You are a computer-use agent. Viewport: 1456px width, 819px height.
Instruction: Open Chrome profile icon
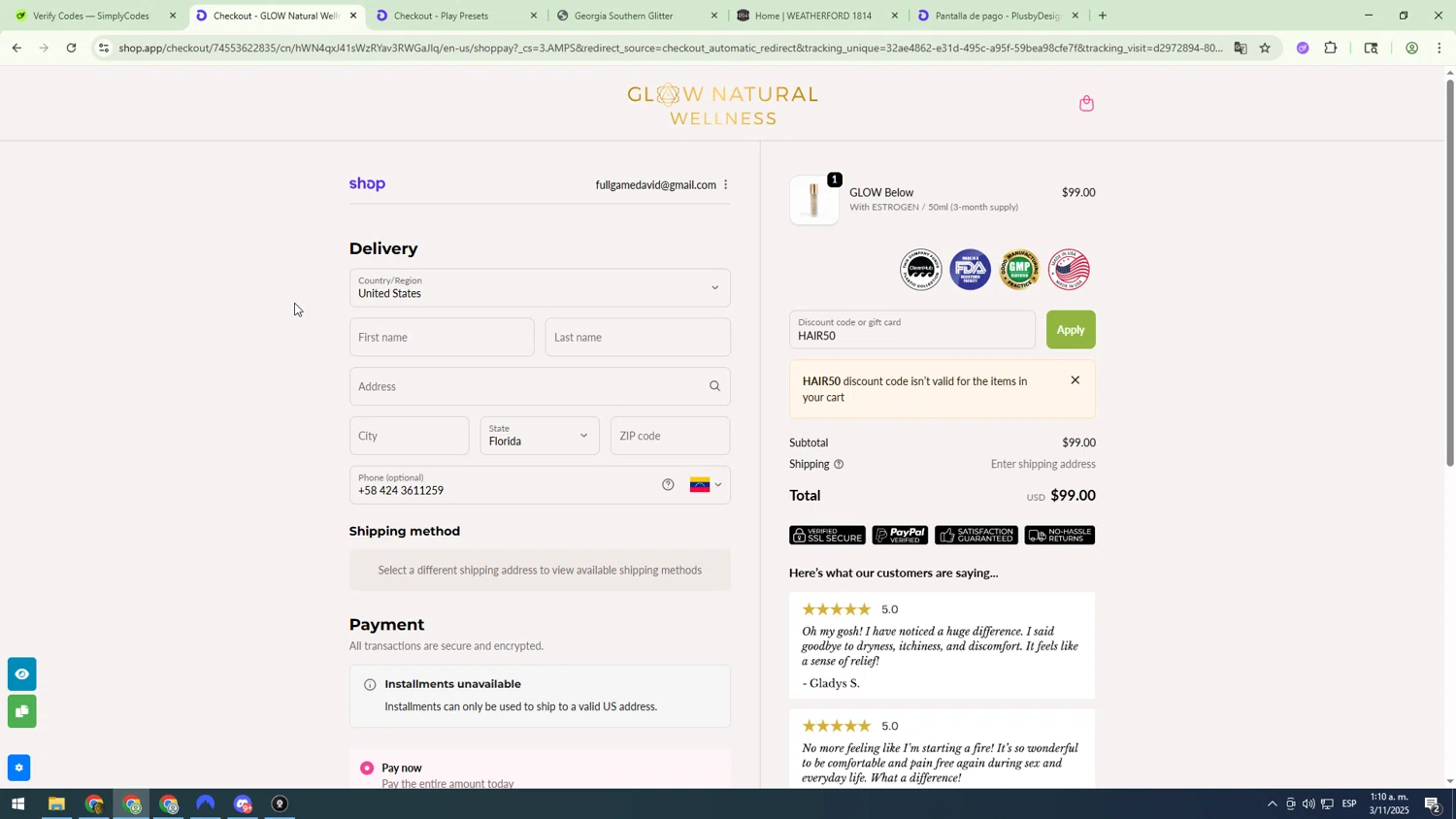coord(1411,48)
